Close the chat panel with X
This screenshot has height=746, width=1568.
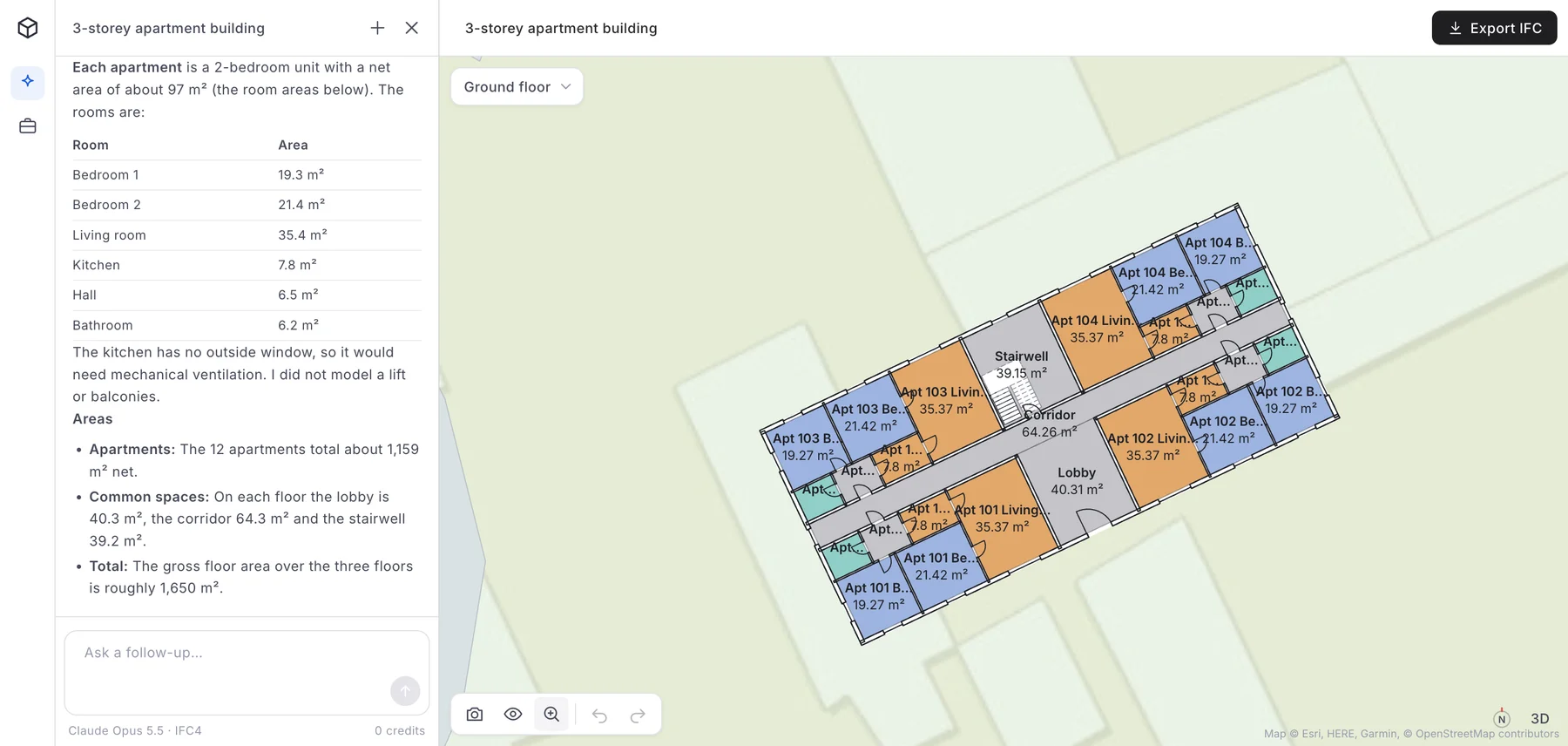(412, 28)
